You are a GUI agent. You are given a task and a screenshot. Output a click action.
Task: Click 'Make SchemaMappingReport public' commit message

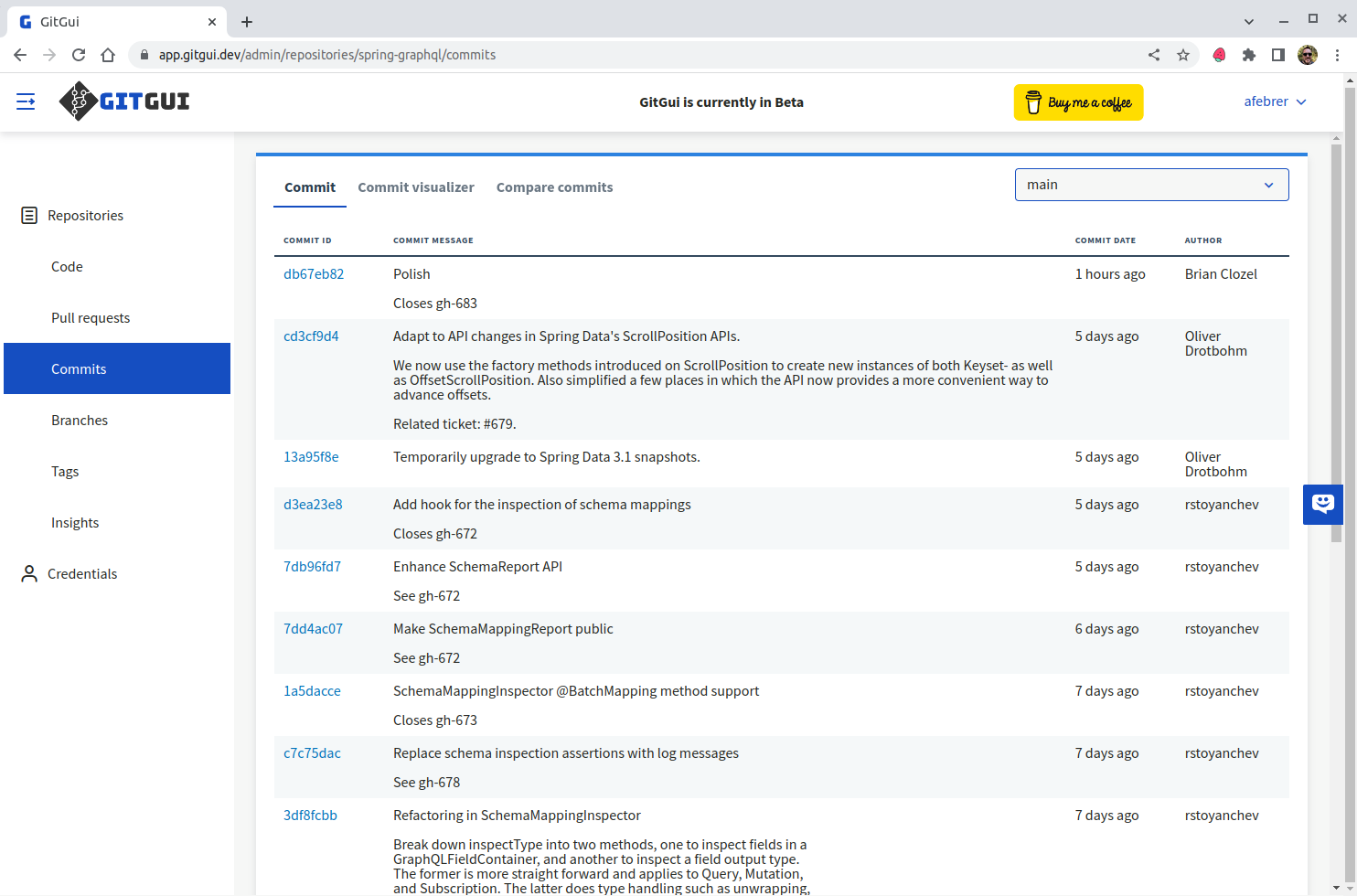503,629
